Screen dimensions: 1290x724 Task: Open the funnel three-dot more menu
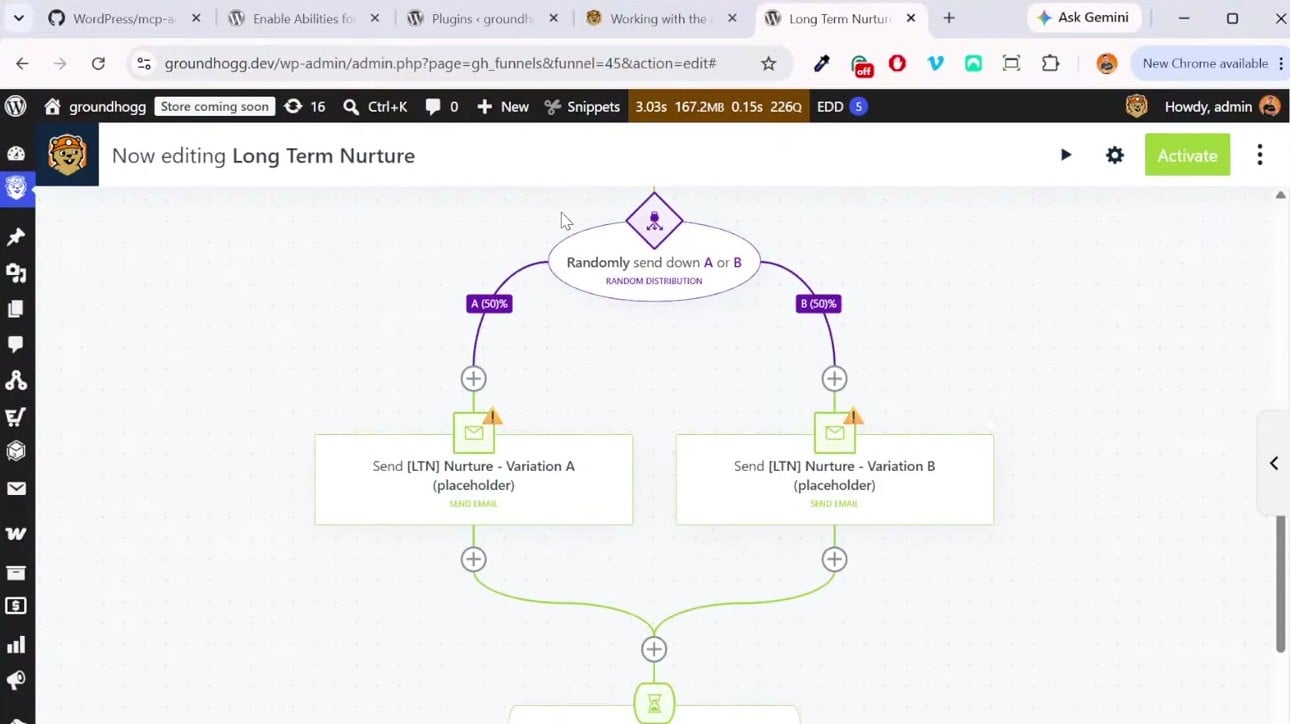pos(1260,155)
